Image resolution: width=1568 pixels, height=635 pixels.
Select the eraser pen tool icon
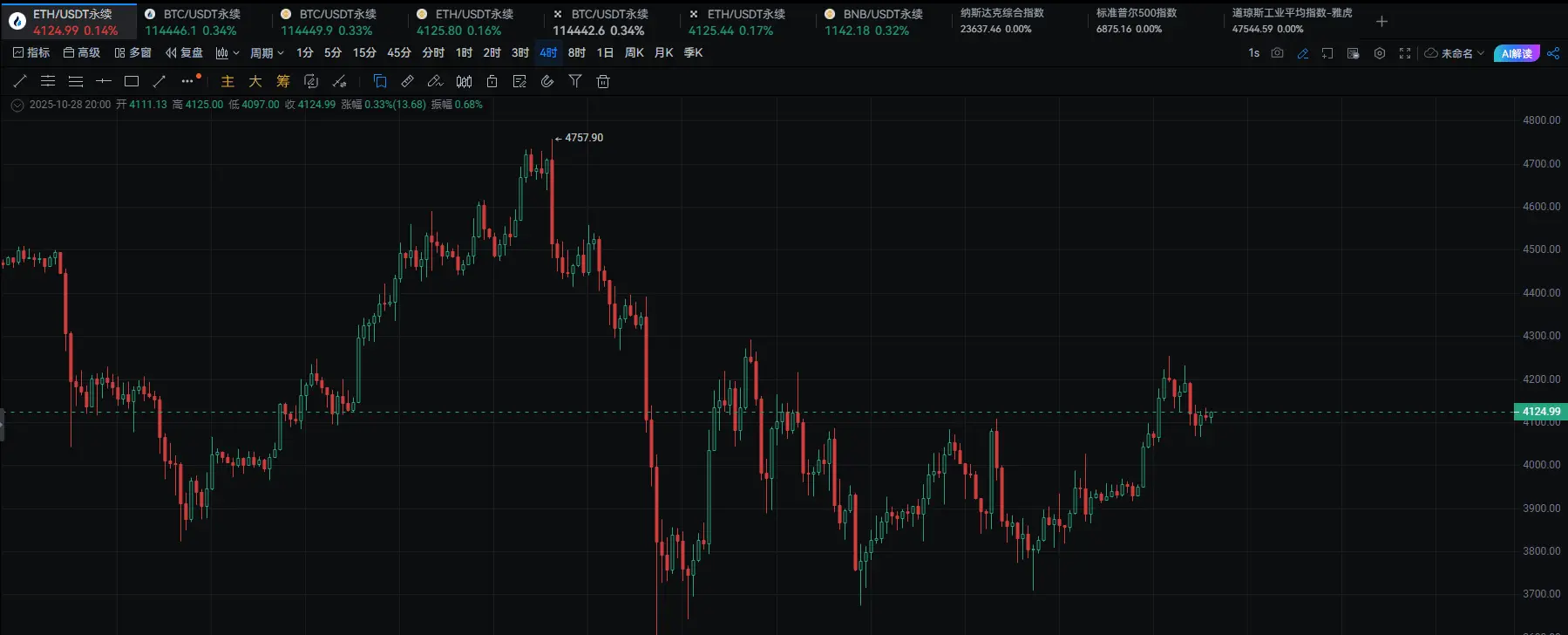coord(435,81)
